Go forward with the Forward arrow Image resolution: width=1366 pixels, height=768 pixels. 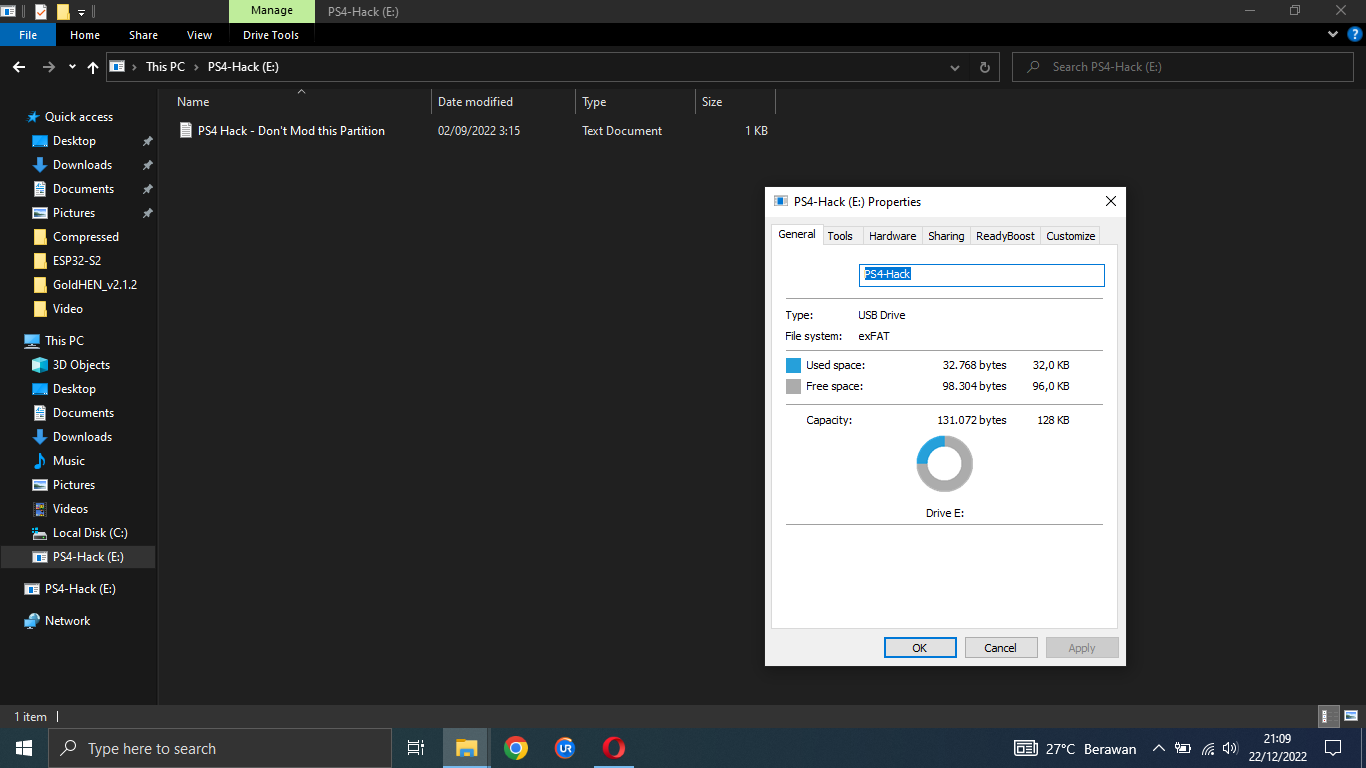coord(48,67)
